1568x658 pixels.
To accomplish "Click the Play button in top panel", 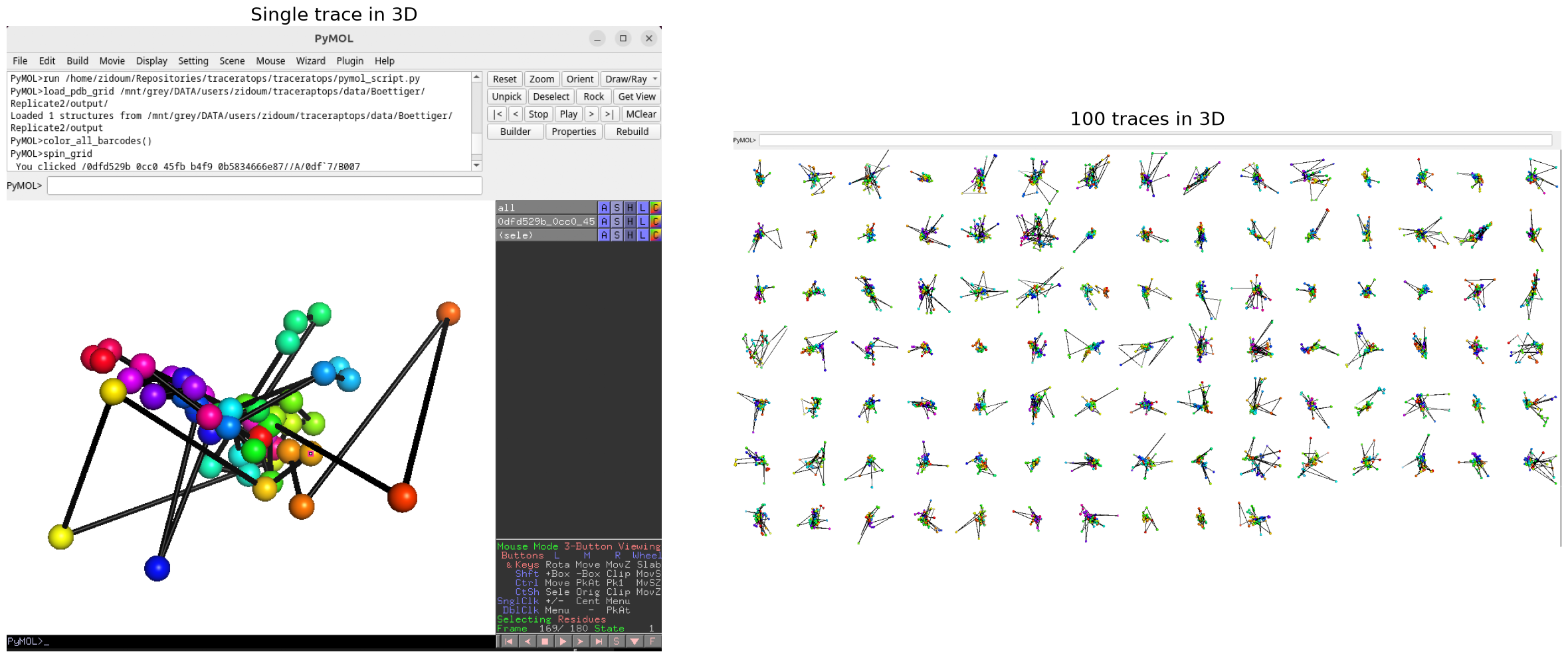I will point(569,114).
